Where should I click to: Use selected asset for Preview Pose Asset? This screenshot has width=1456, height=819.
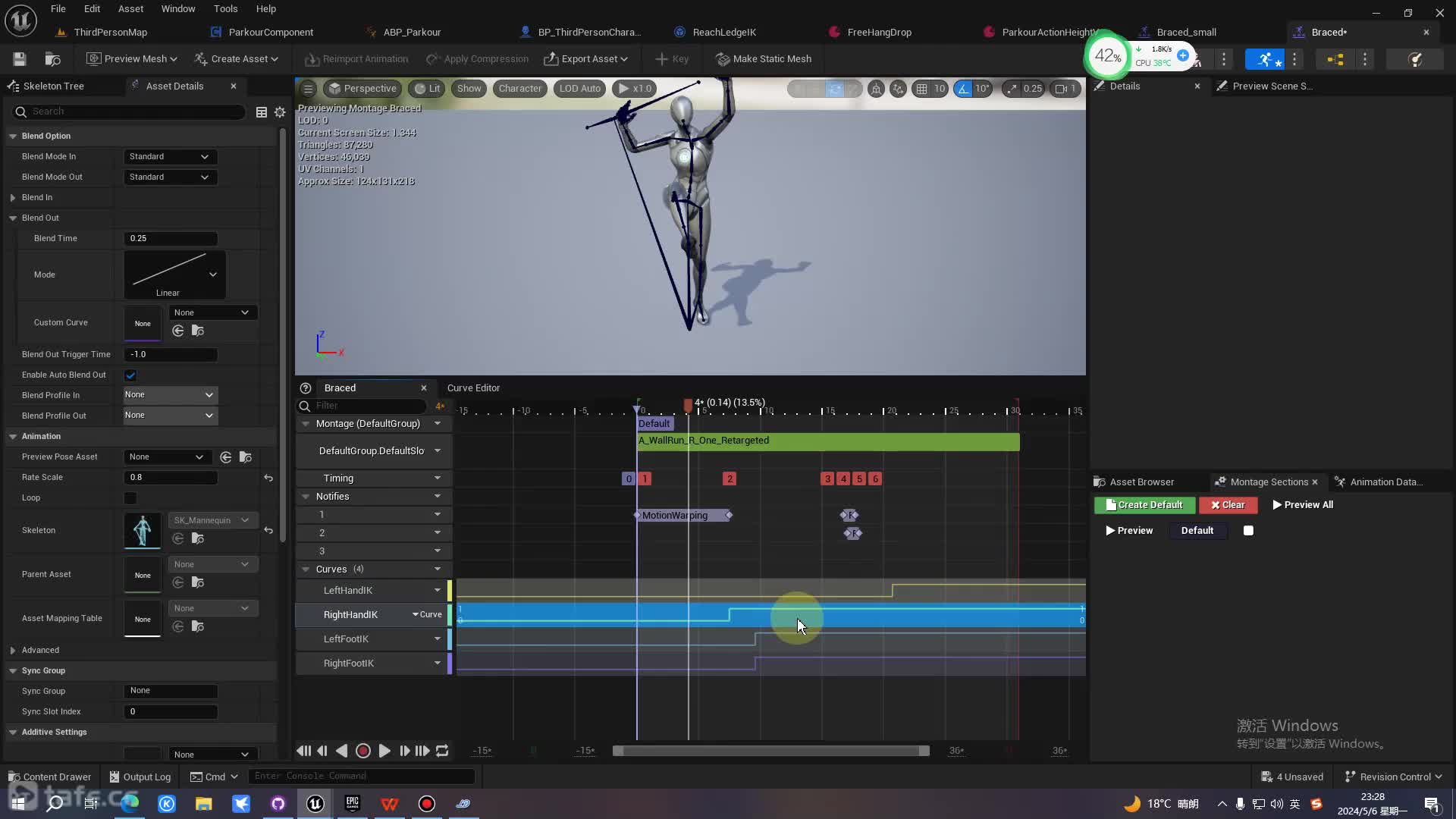(226, 457)
